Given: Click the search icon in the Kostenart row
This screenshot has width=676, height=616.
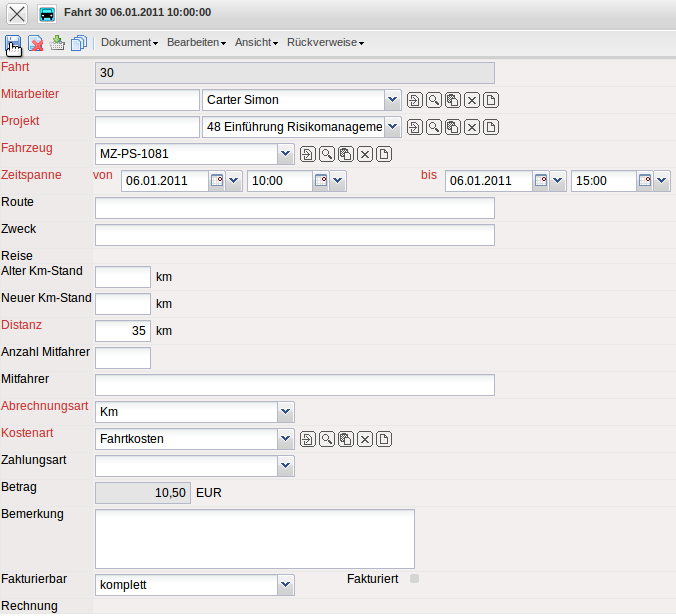Looking at the screenshot, I should (327, 439).
